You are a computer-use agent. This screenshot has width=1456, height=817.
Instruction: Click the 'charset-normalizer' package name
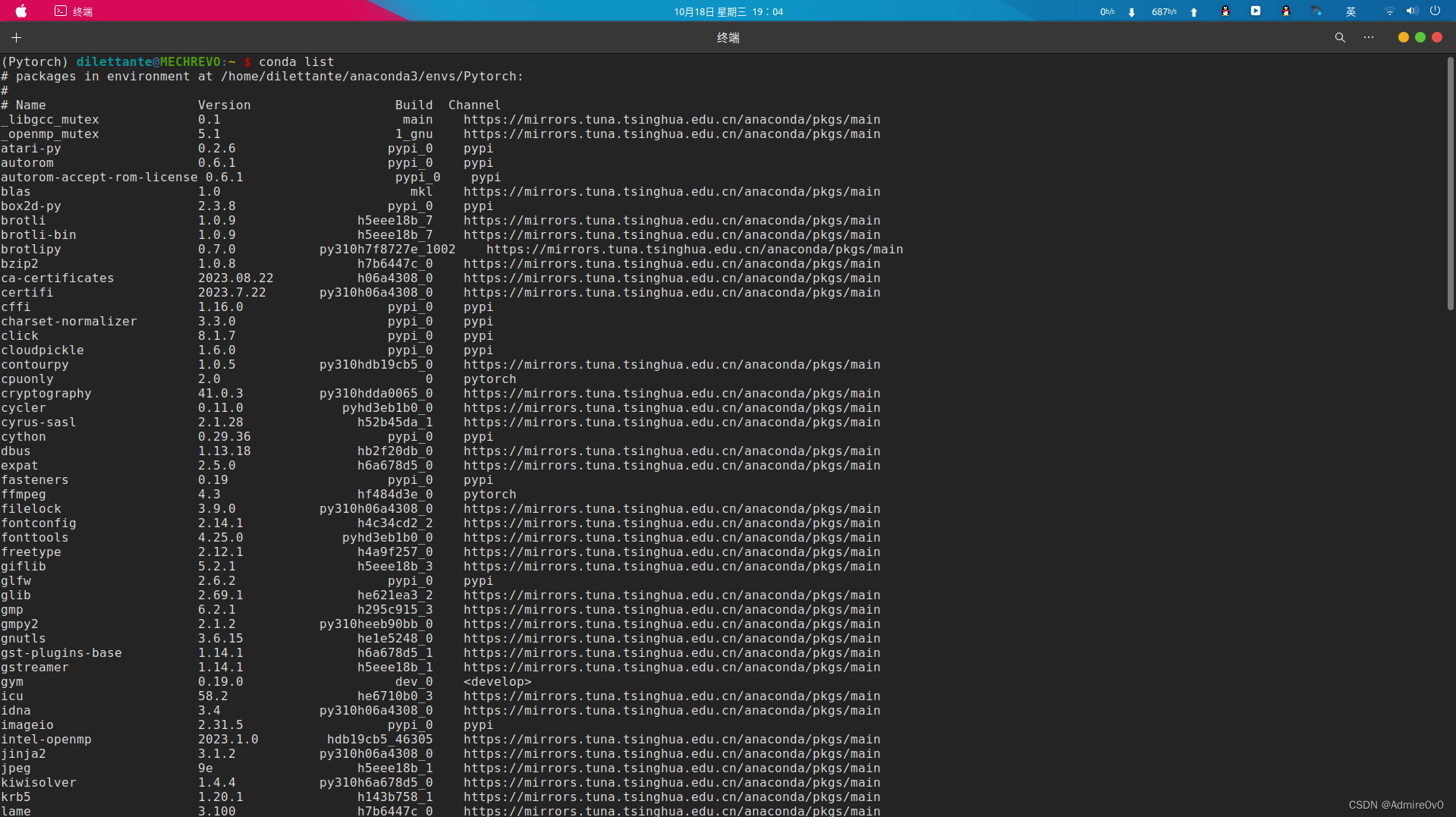click(68, 322)
